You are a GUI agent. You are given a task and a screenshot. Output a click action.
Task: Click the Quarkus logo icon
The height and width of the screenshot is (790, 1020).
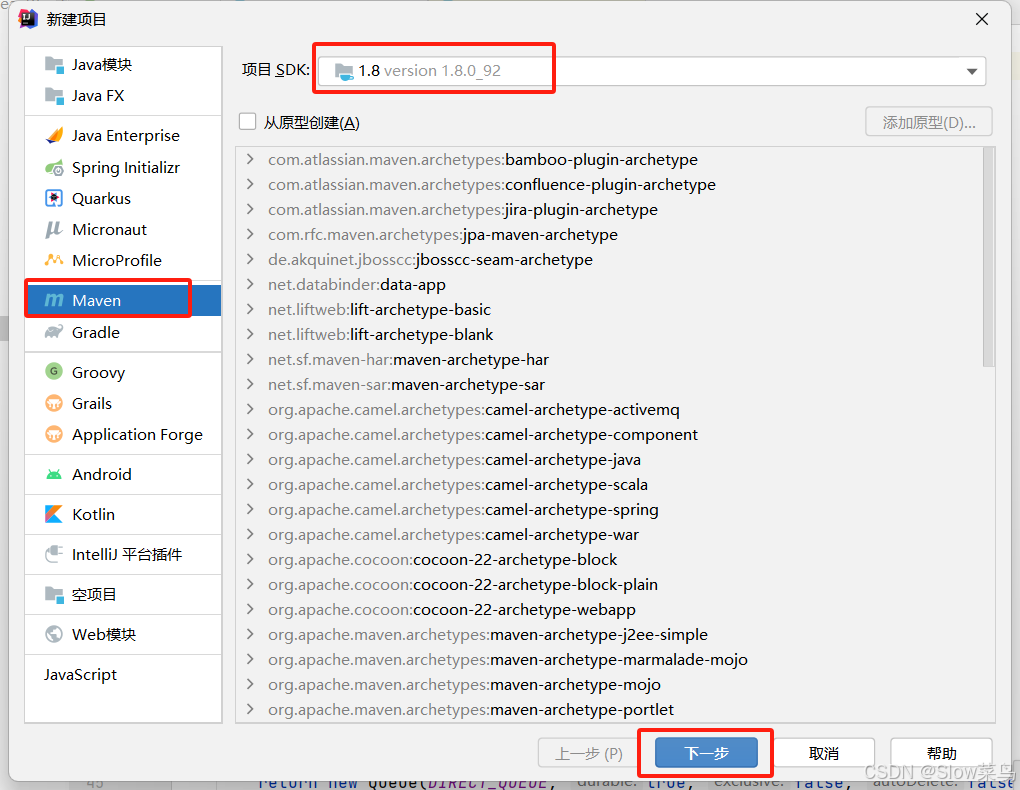point(54,198)
